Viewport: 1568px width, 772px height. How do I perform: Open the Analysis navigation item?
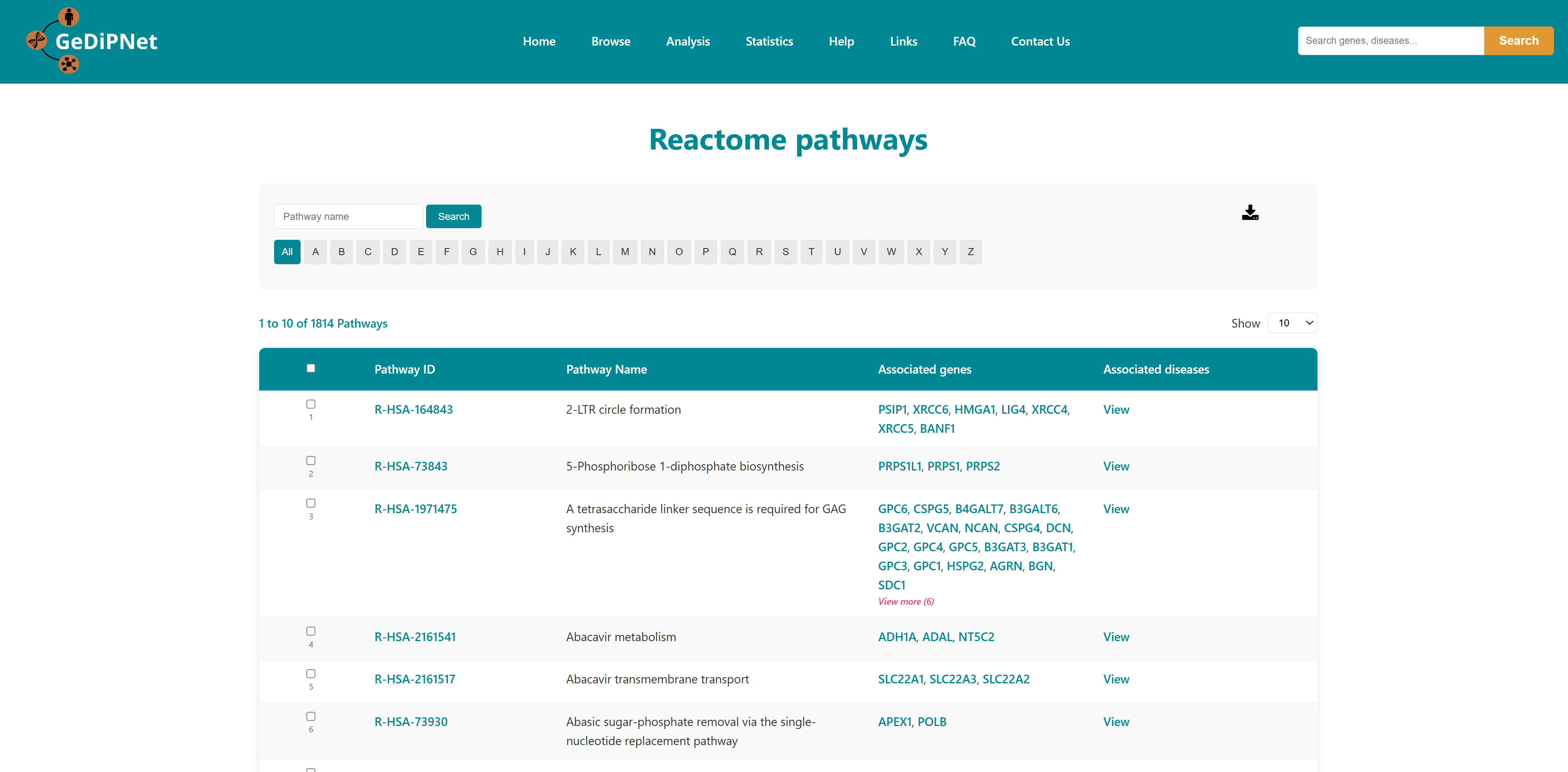[x=687, y=41]
